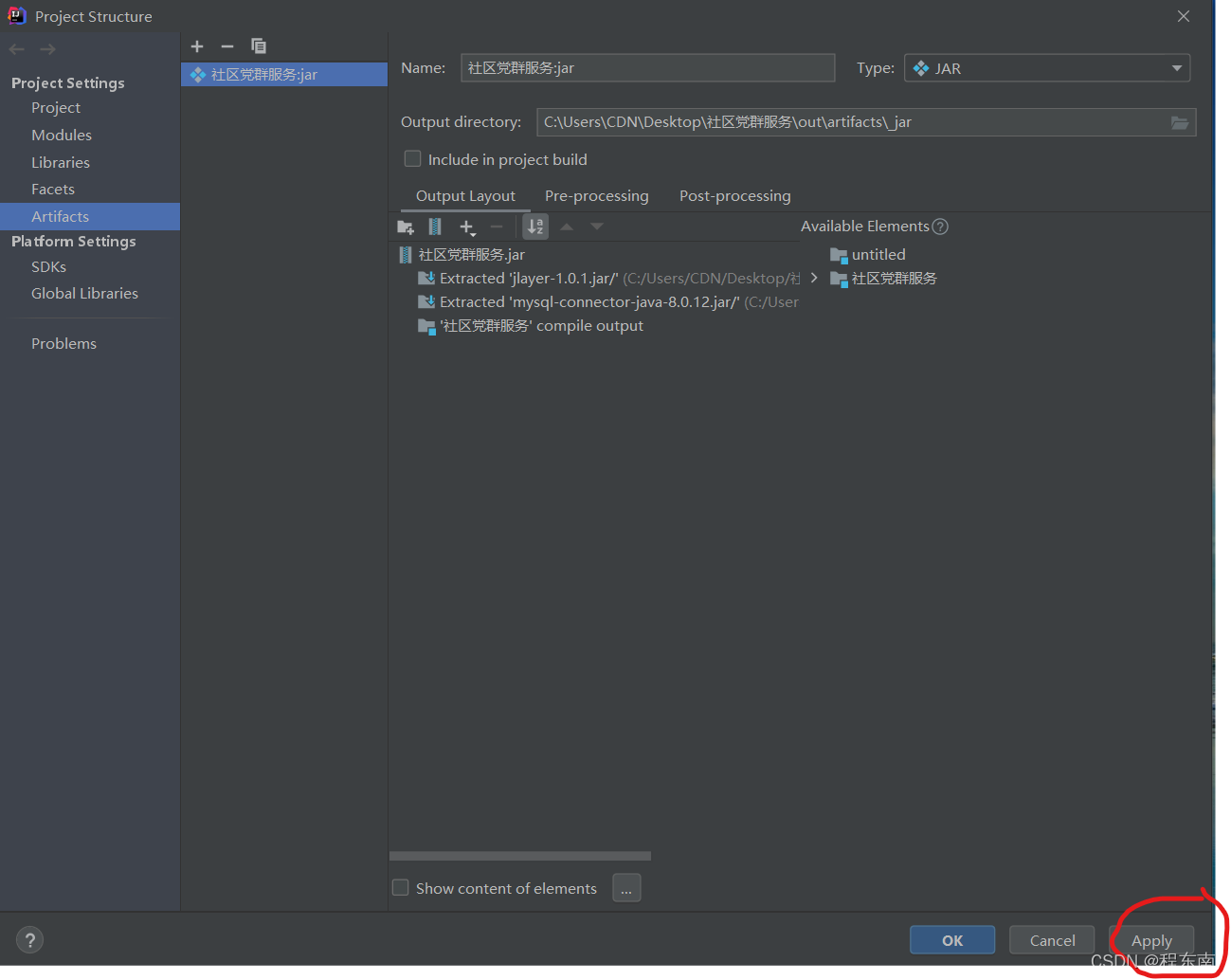Enable Include in project build checkbox
The height and width of the screenshot is (980, 1231).
pyautogui.click(x=412, y=159)
